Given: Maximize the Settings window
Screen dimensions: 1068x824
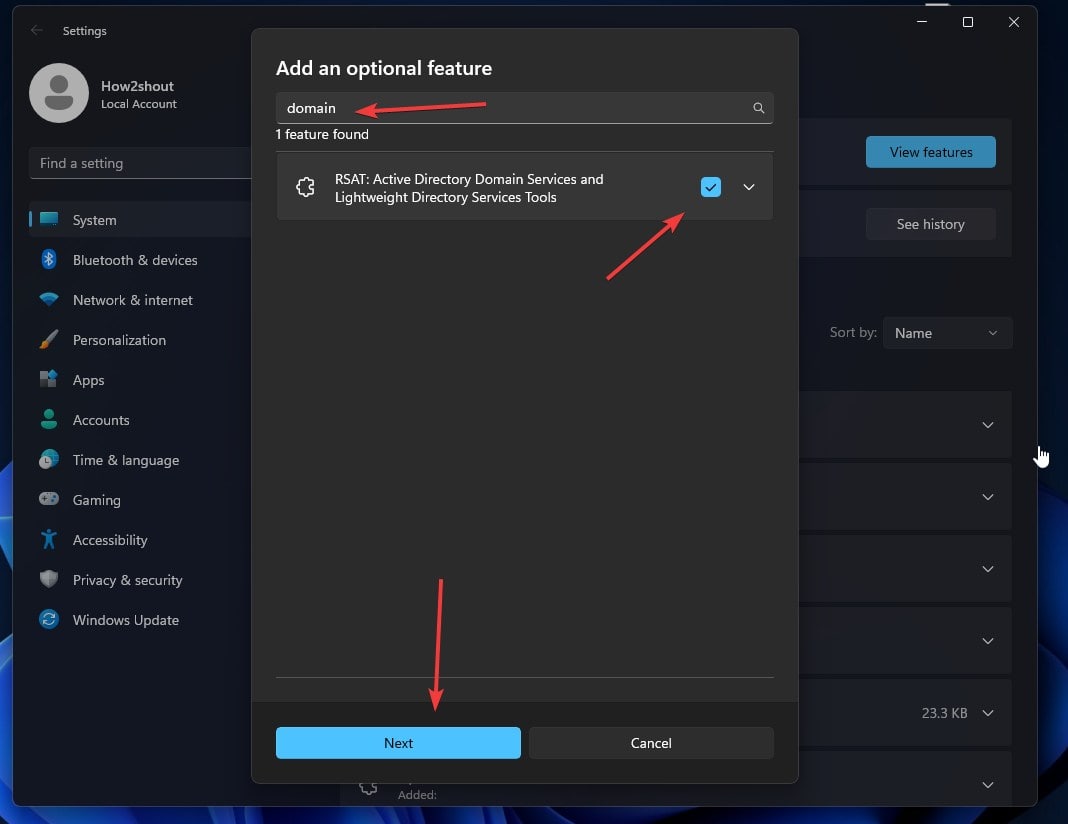Looking at the screenshot, I should pyautogui.click(x=967, y=22).
